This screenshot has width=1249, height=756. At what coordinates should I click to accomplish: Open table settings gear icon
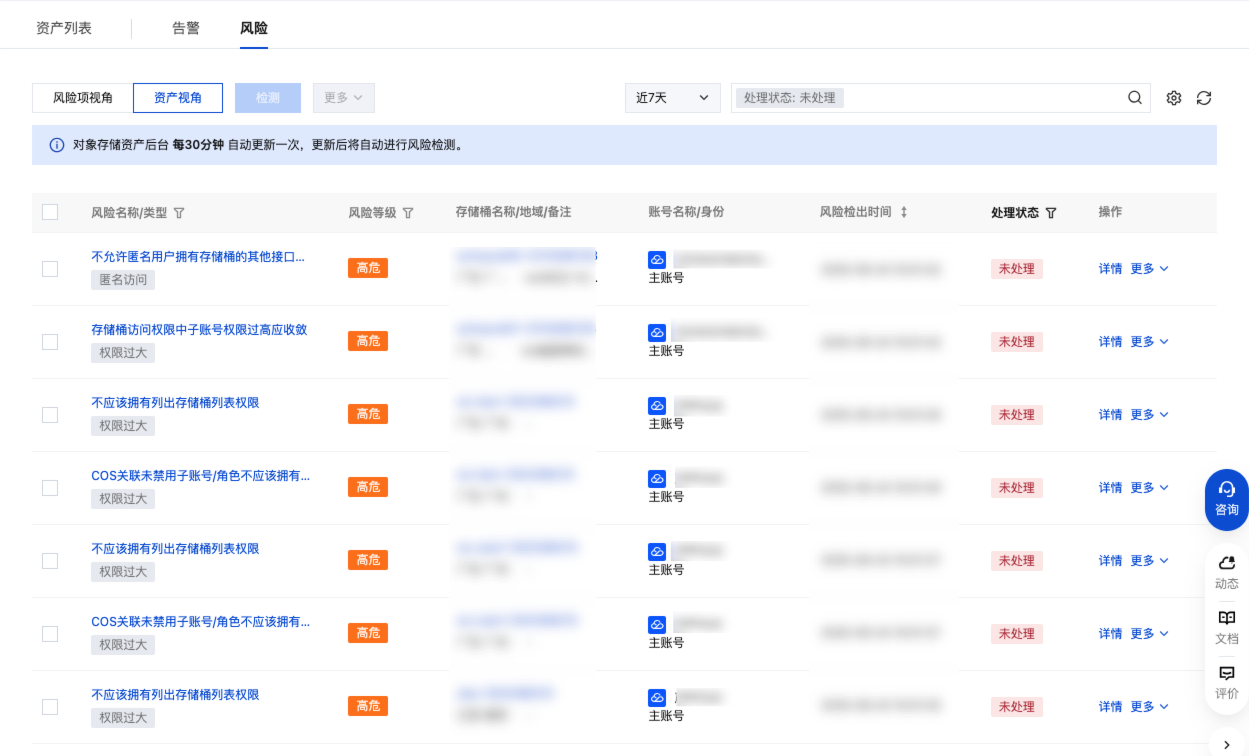[x=1174, y=98]
